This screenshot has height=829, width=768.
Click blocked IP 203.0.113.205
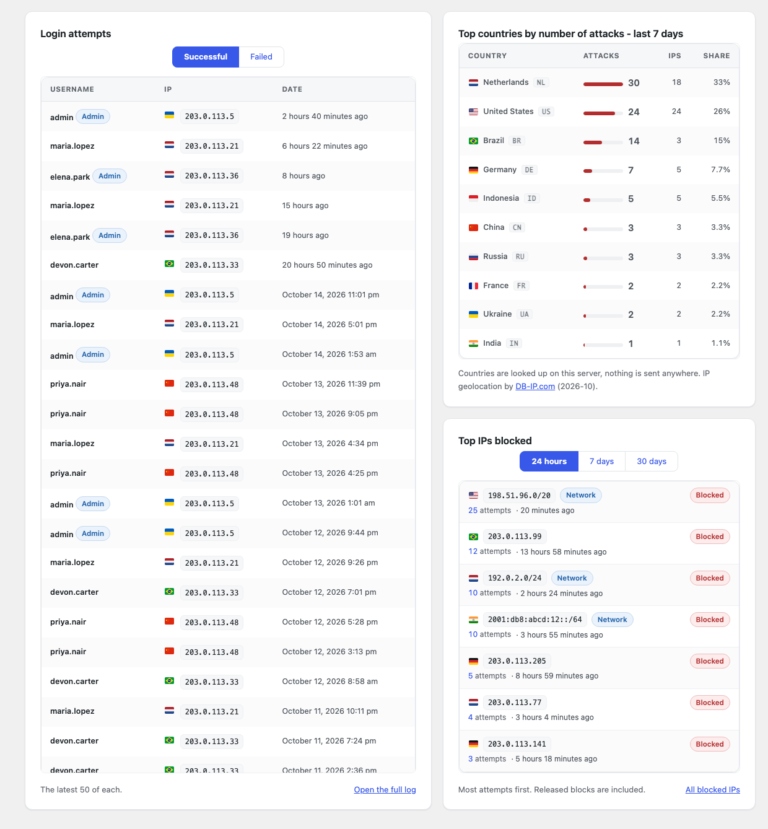pyautogui.click(x=516, y=661)
